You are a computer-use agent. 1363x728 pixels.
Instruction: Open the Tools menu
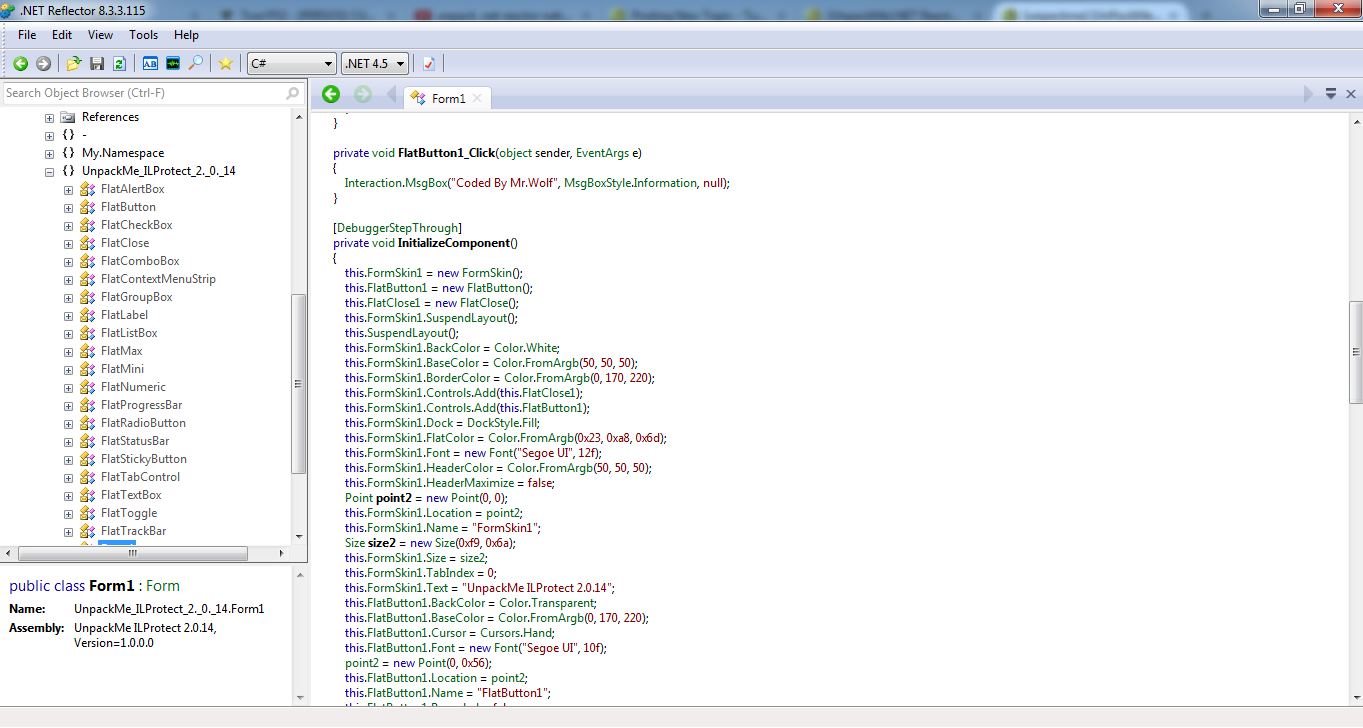(143, 35)
